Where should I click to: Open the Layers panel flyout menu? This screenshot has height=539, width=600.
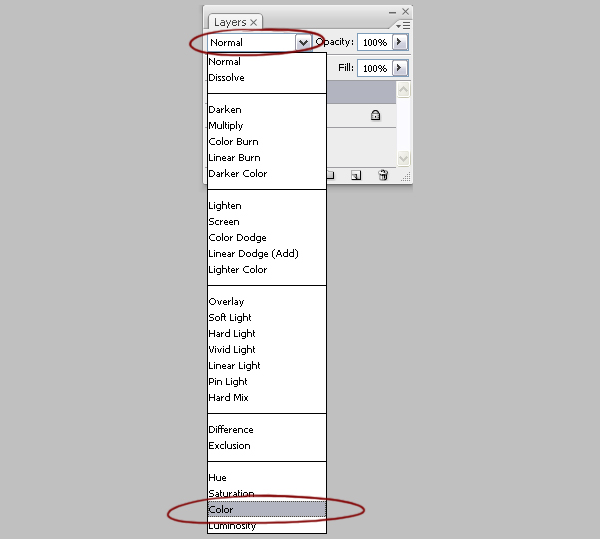[x=403, y=26]
